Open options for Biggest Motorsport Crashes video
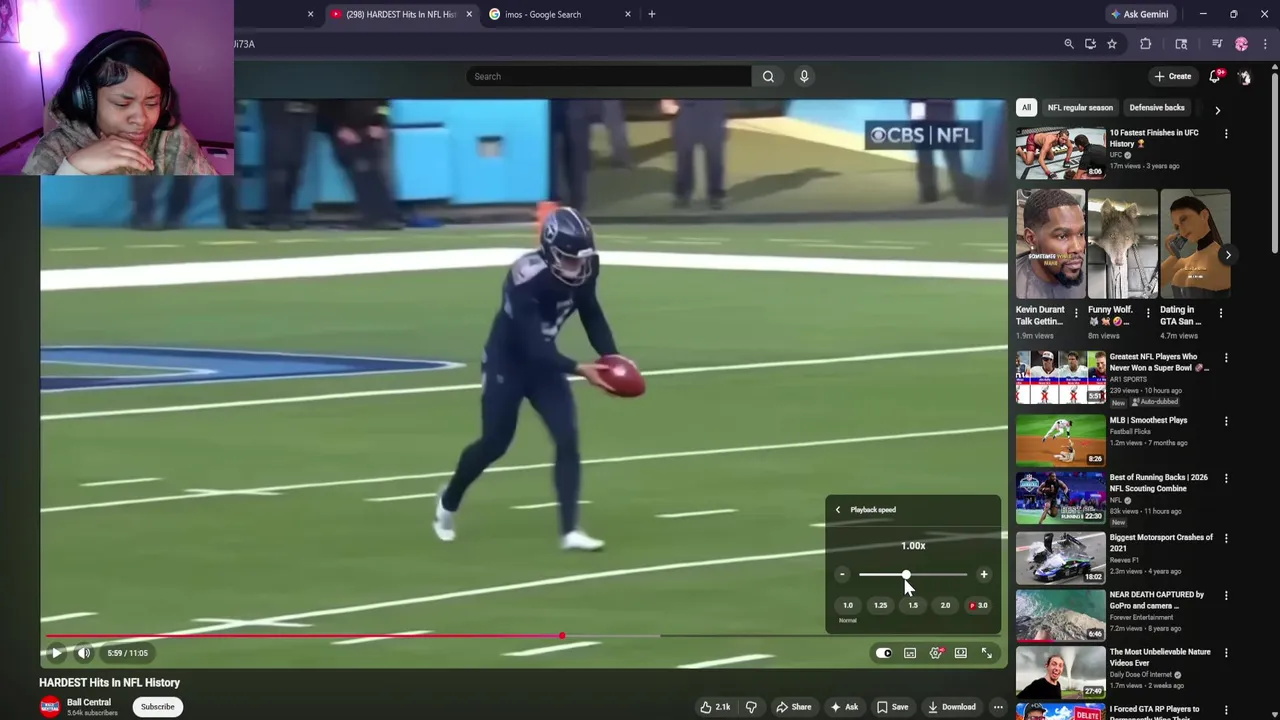 point(1226,538)
